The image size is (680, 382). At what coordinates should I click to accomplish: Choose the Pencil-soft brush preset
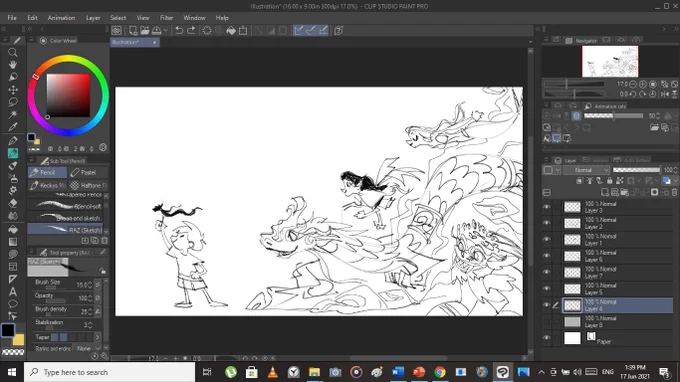(x=65, y=206)
